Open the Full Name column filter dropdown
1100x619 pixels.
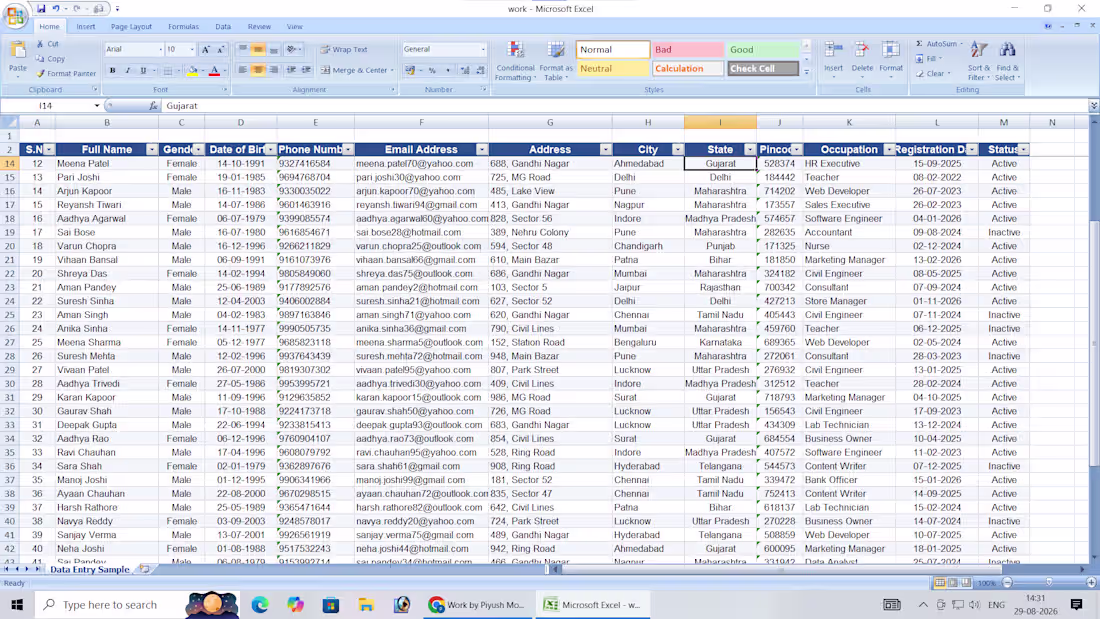pyautogui.click(x=152, y=149)
